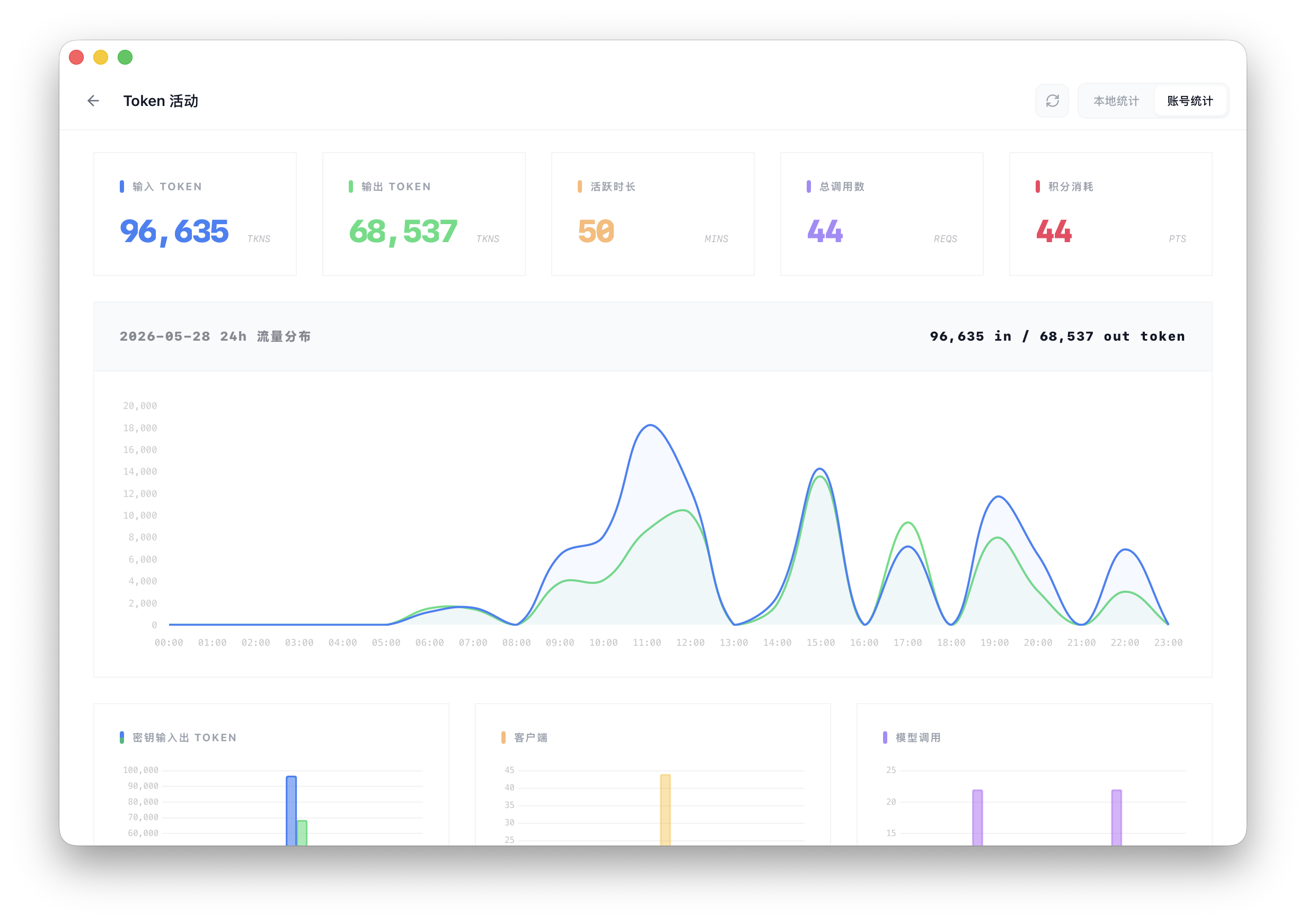Select the 账号统计 tab
1306x924 pixels.
(x=1190, y=101)
